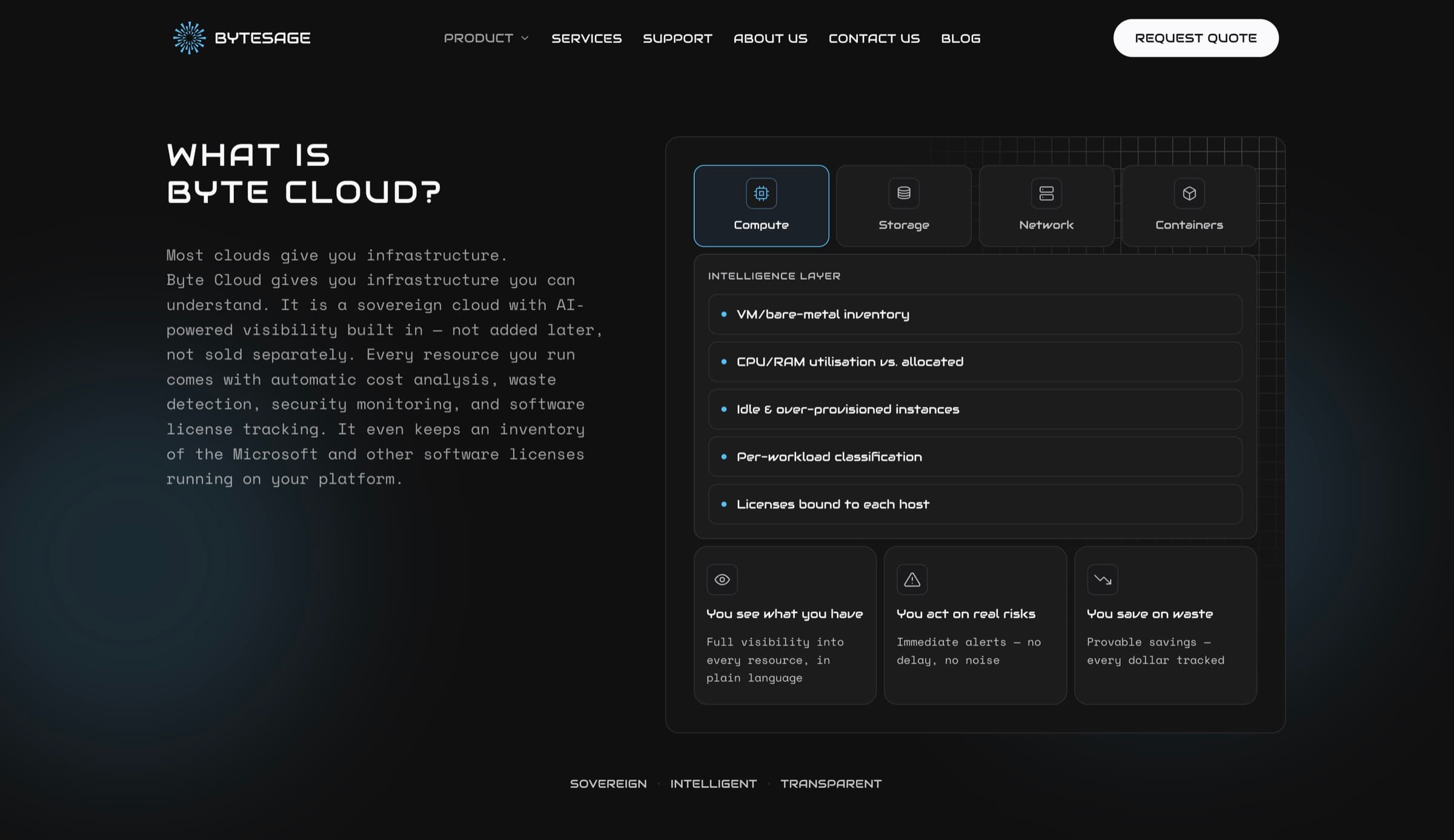1454x840 pixels.
Task: Click the downward trend arrow icon
Action: click(x=1102, y=580)
